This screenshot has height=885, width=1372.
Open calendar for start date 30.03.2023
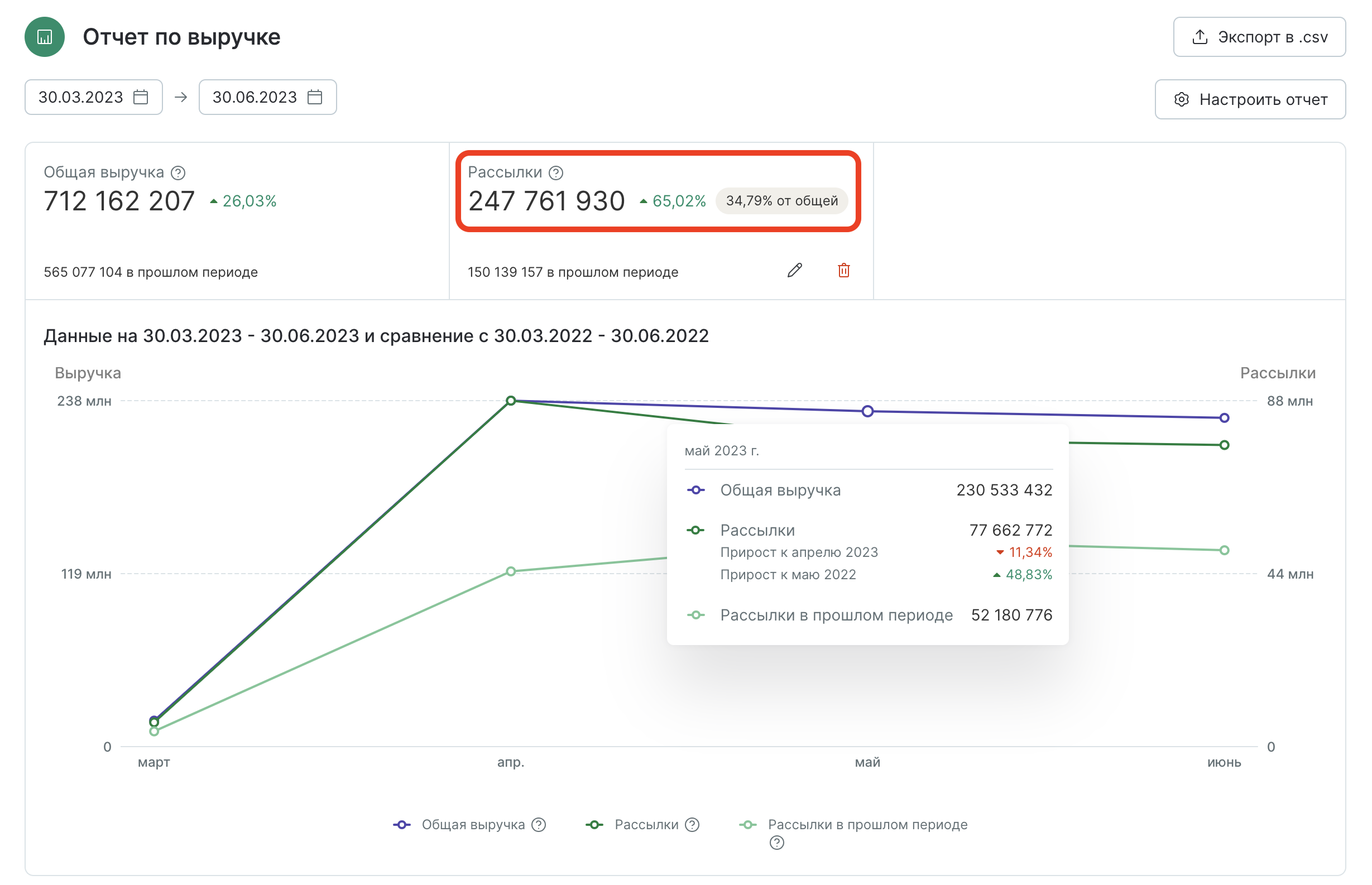[141, 97]
